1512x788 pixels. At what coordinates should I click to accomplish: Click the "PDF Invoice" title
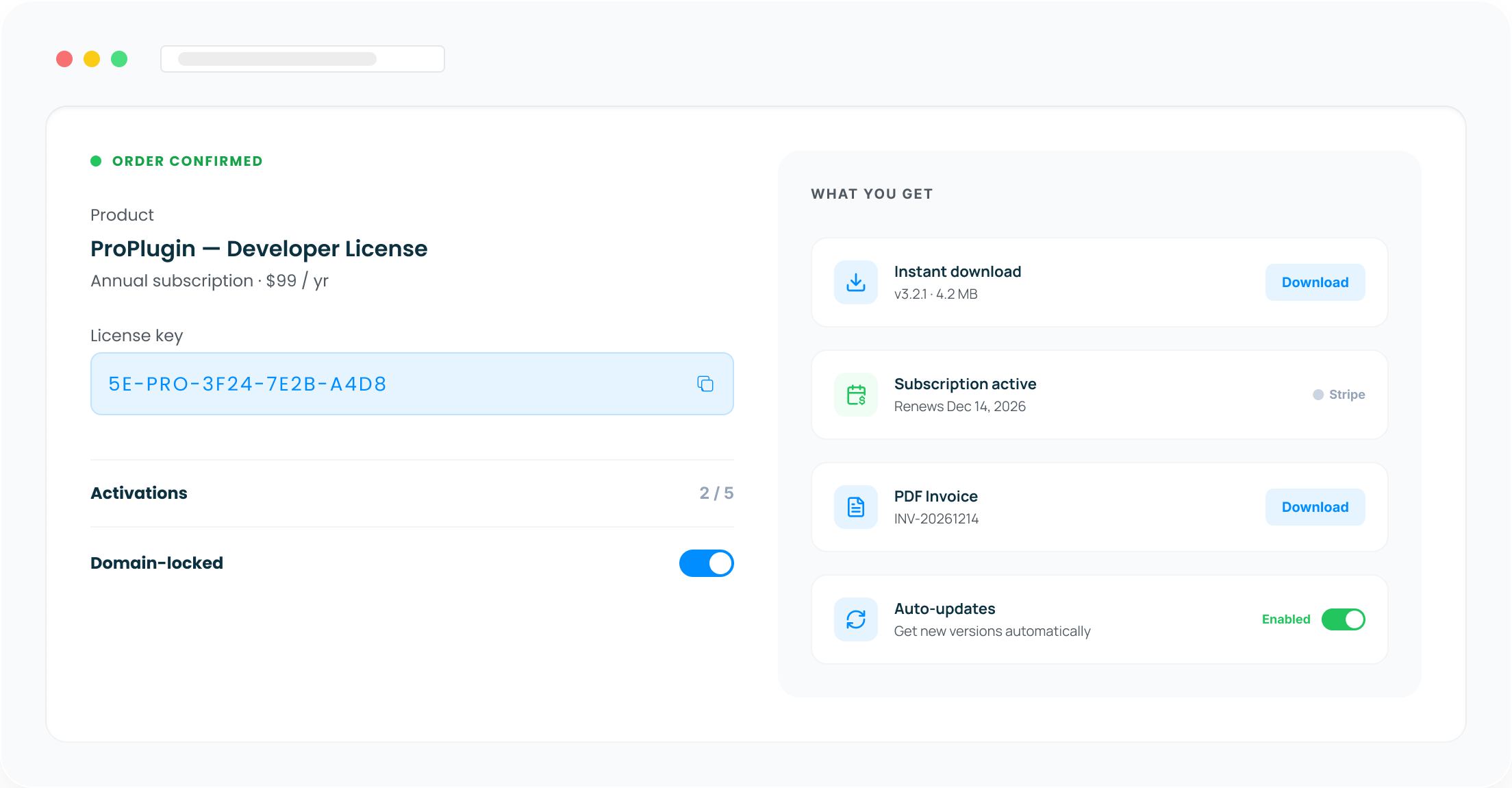936,497
